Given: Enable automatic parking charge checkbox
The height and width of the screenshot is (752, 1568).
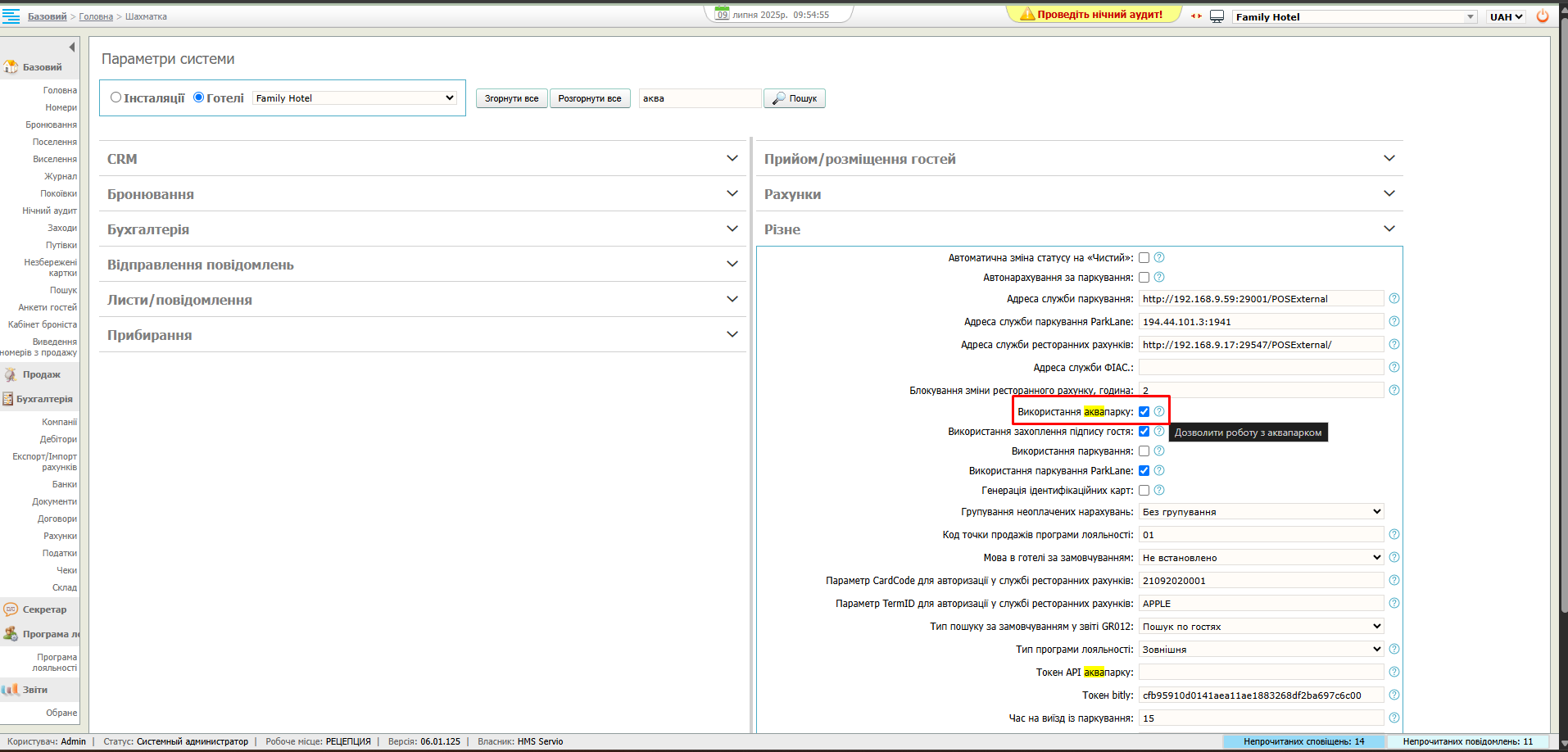Looking at the screenshot, I should coord(1144,278).
